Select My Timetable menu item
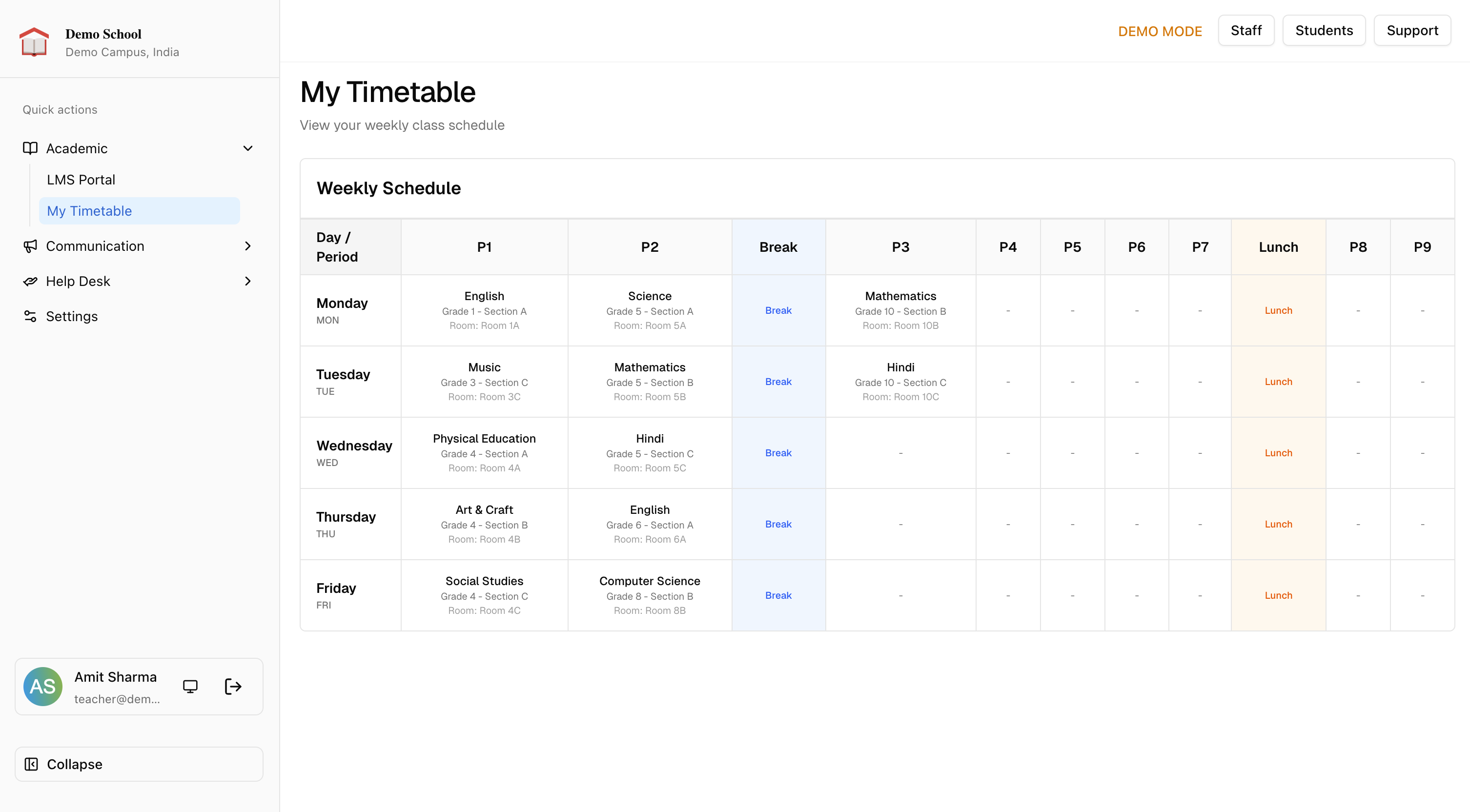 pyautogui.click(x=90, y=211)
